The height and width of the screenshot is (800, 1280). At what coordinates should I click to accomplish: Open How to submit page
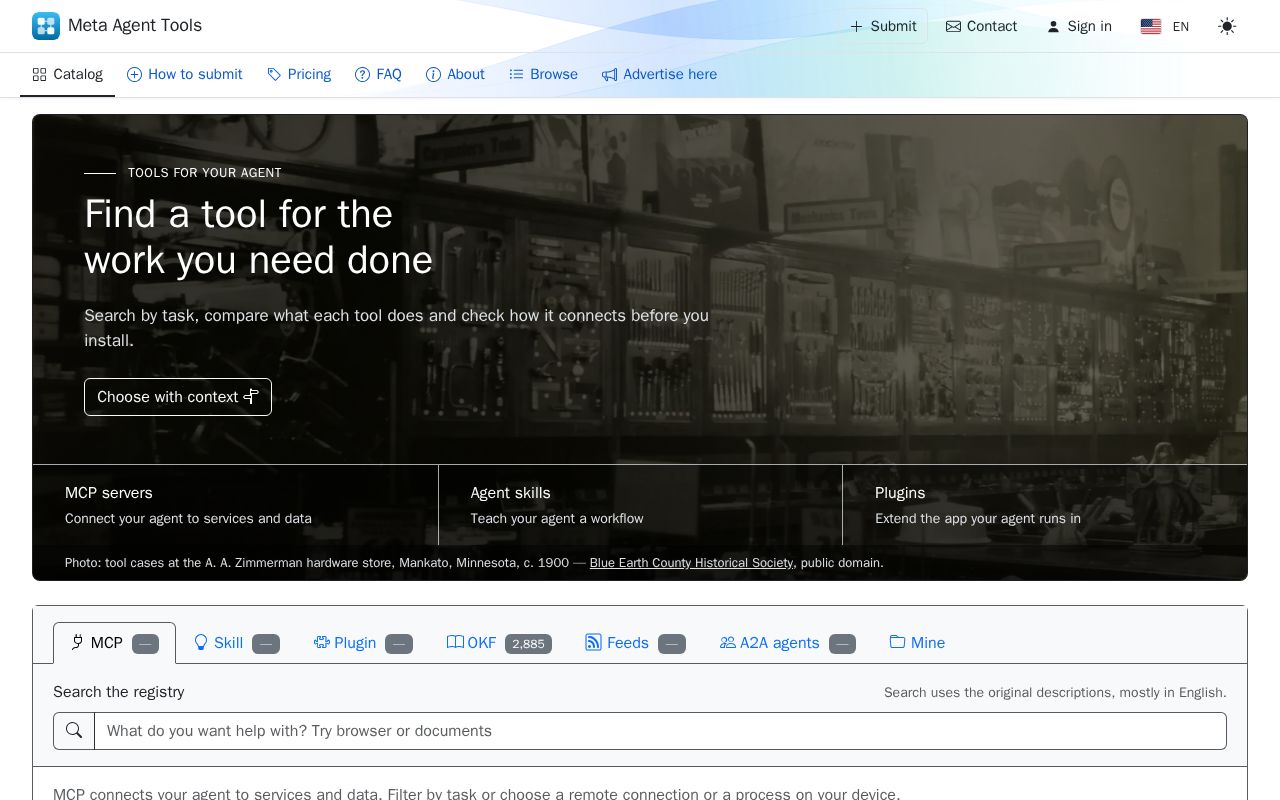click(185, 74)
